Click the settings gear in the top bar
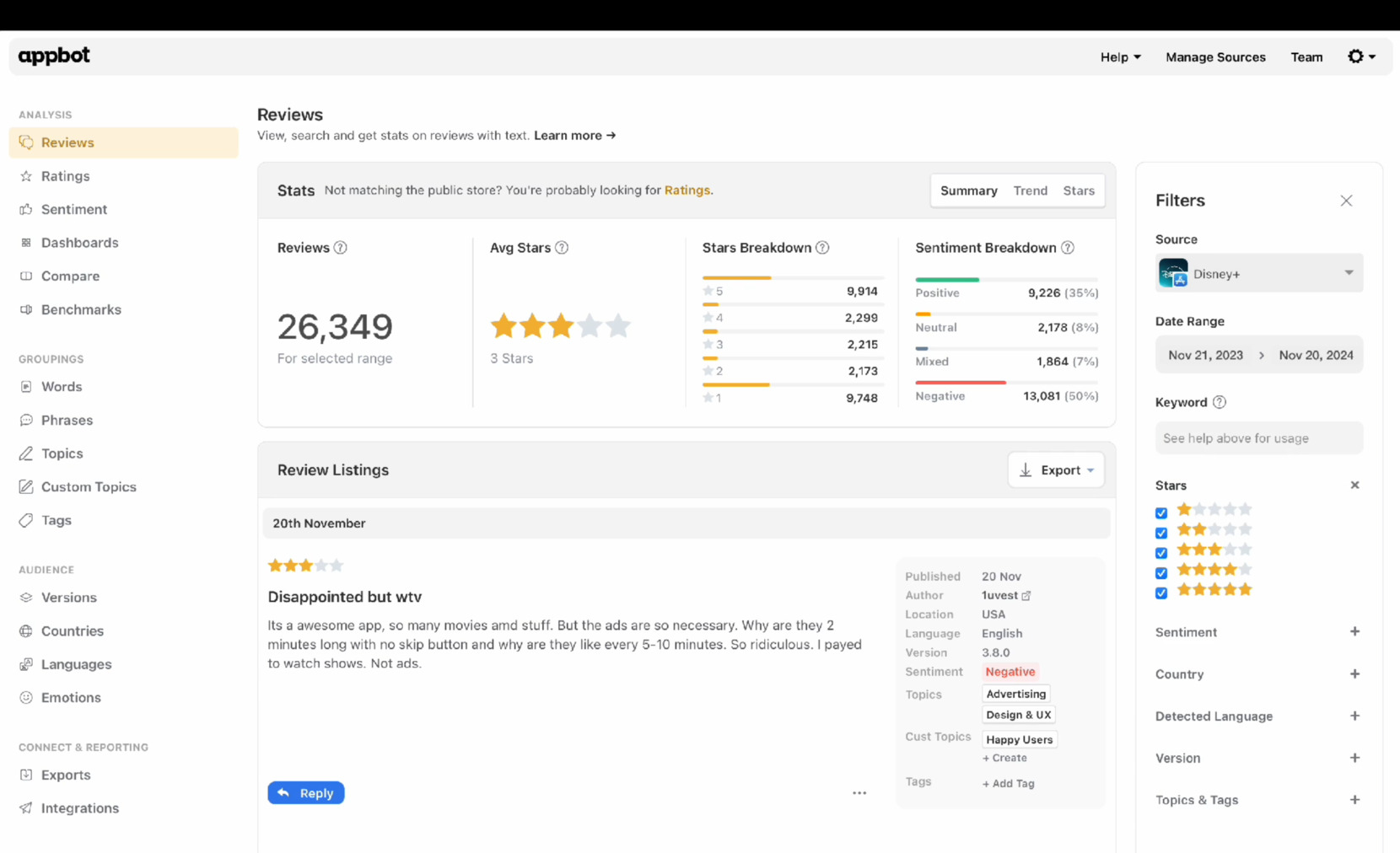The width and height of the screenshot is (1400, 853). click(x=1355, y=56)
